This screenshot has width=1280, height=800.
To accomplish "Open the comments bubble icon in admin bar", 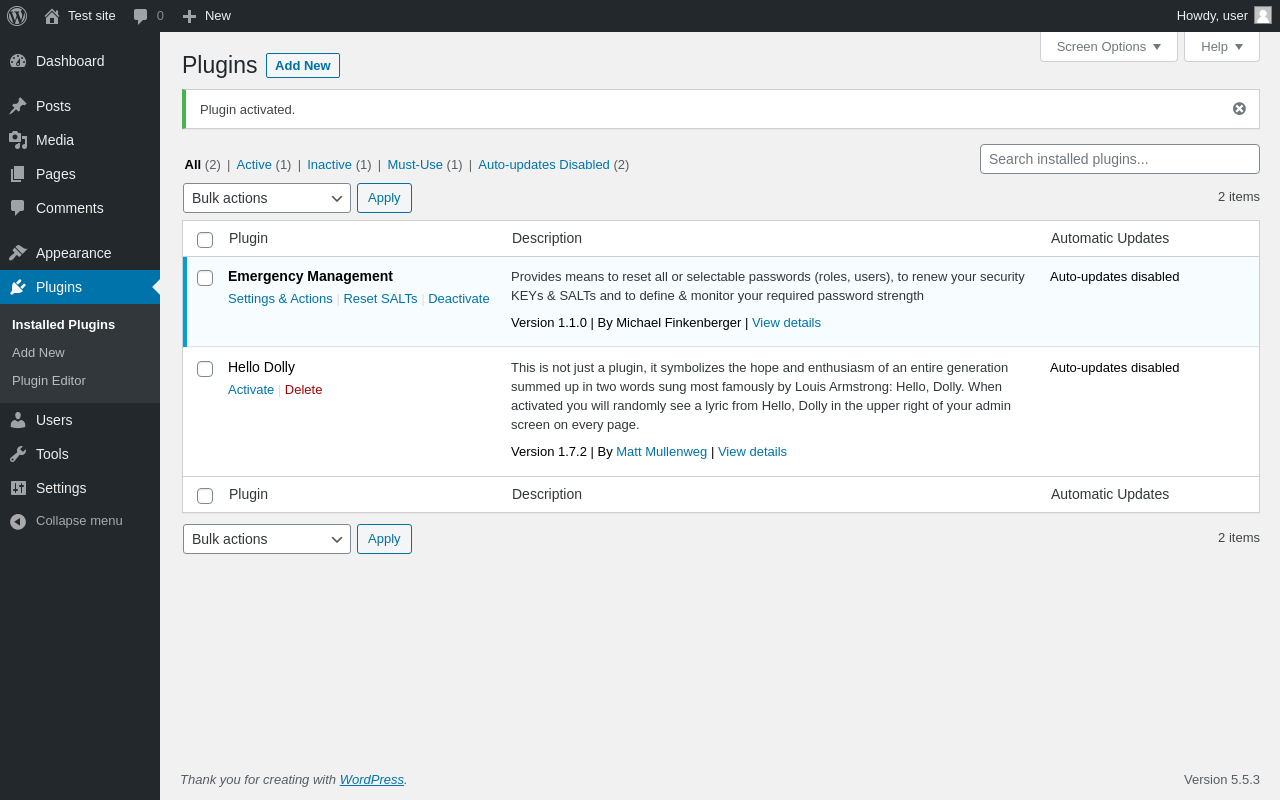I will [x=141, y=16].
